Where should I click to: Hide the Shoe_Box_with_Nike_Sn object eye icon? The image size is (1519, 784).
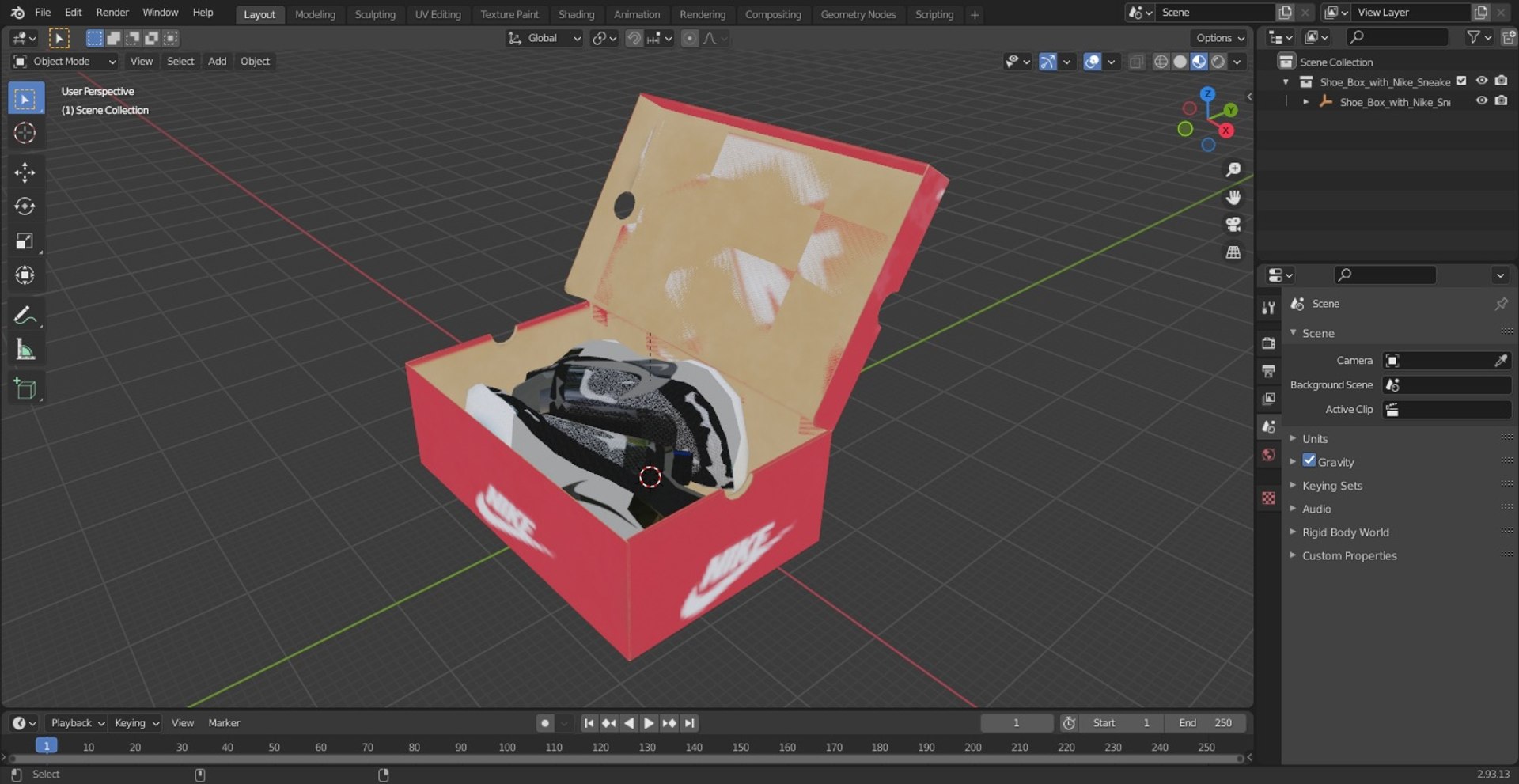pyautogui.click(x=1482, y=101)
